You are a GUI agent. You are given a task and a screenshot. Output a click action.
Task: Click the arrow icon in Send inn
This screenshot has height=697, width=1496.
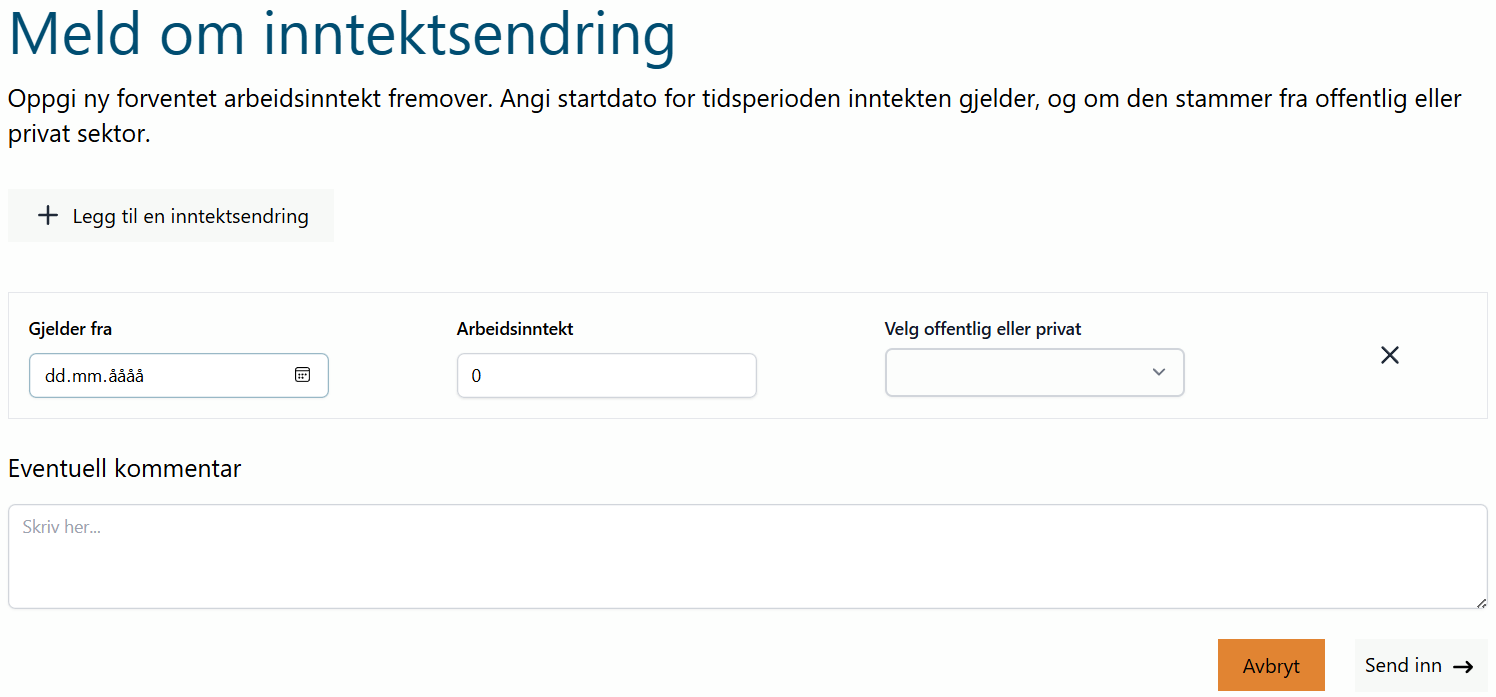(x=1463, y=667)
